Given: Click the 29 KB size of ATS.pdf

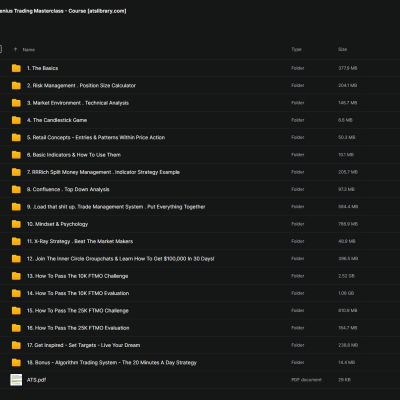Looking at the screenshot, I should 344,380.
